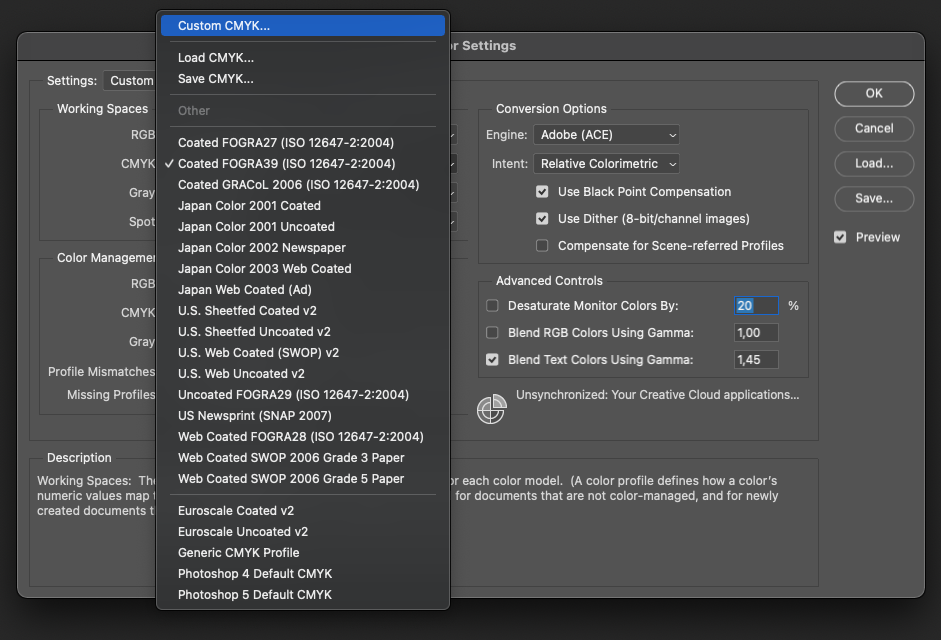Confirm settings with OK button
Image resolution: width=941 pixels, height=640 pixels.
pyautogui.click(x=874, y=94)
